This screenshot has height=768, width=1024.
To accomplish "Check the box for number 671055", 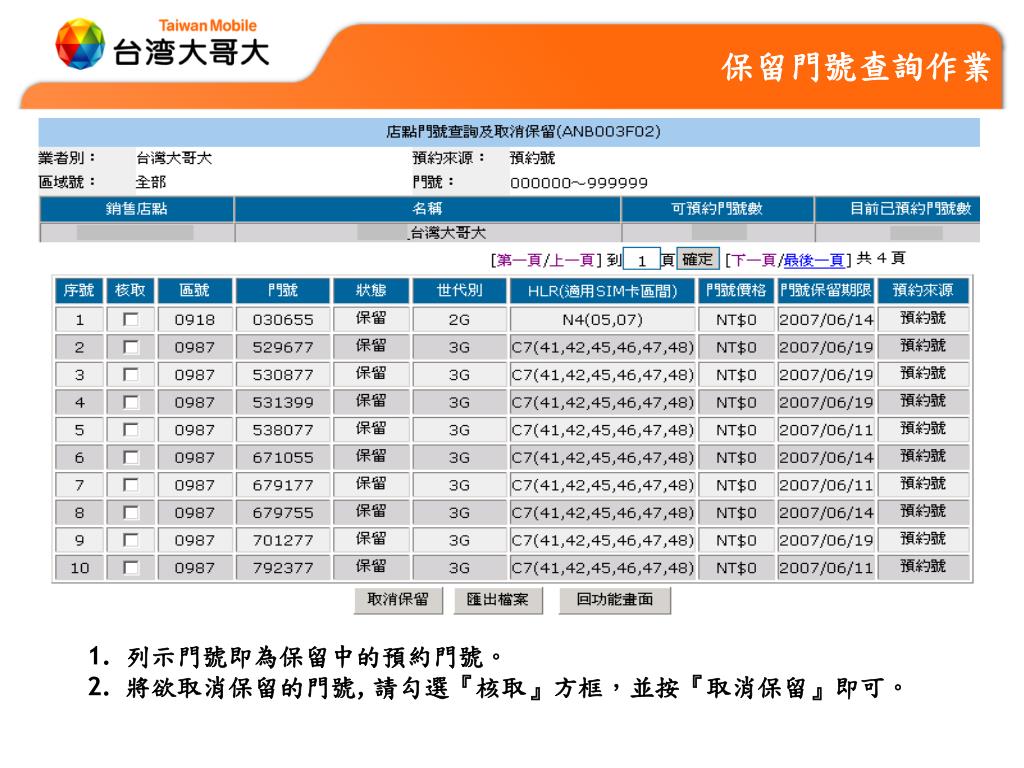I will tap(131, 457).
